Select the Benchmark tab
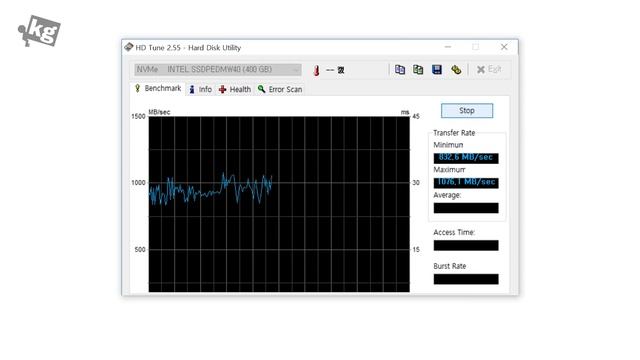Image resolution: width=640 pixels, height=360 pixels. click(x=158, y=88)
